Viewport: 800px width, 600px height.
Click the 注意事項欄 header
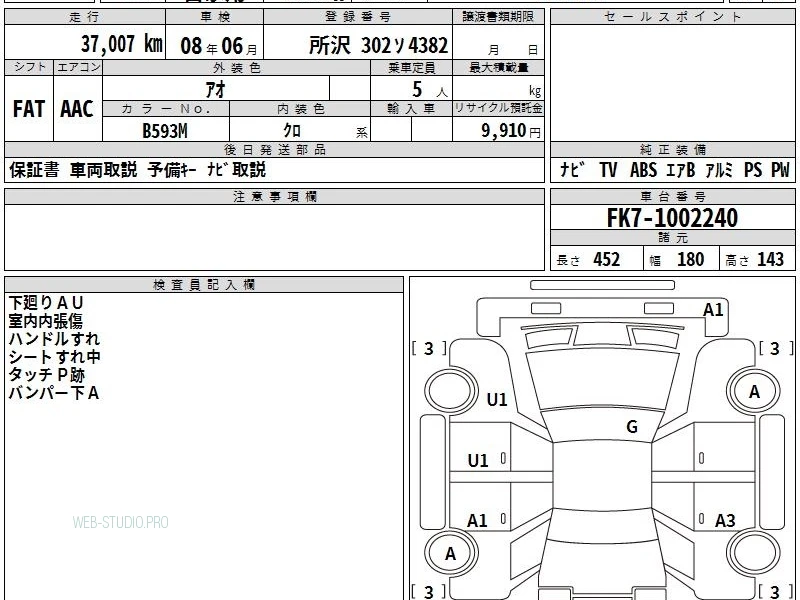[274, 196]
